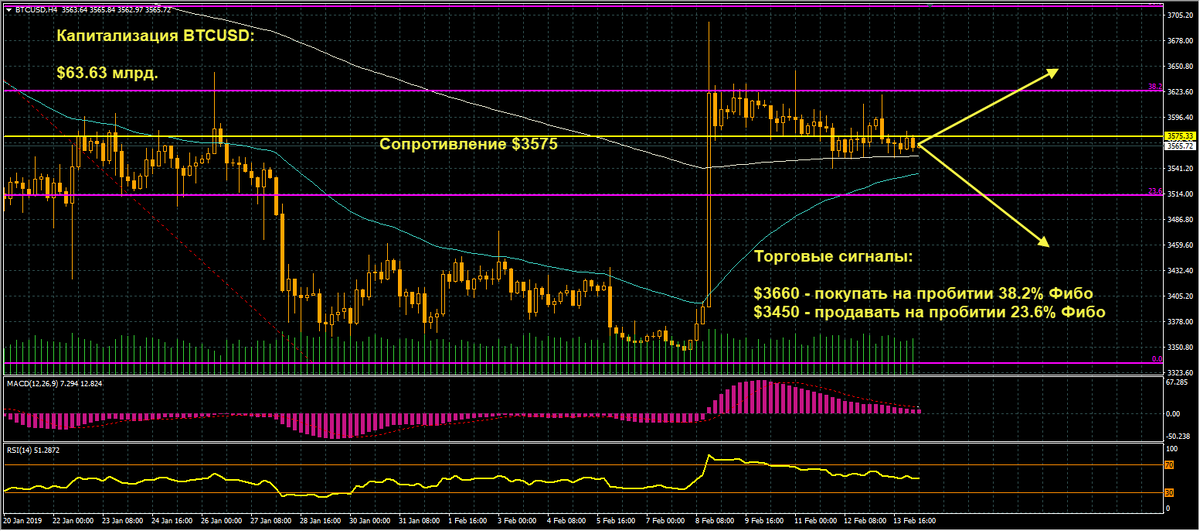Click price axis value 3514.00

click(x=1180, y=194)
